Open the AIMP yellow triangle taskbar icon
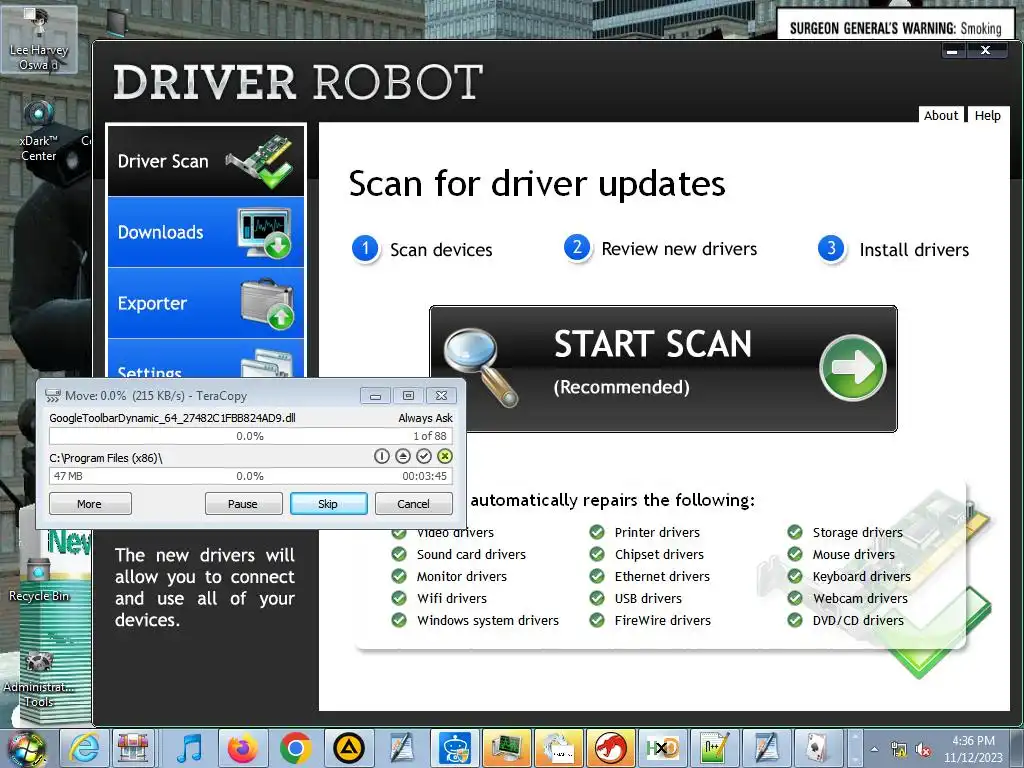Viewport: 1024px width, 768px height. [x=349, y=748]
